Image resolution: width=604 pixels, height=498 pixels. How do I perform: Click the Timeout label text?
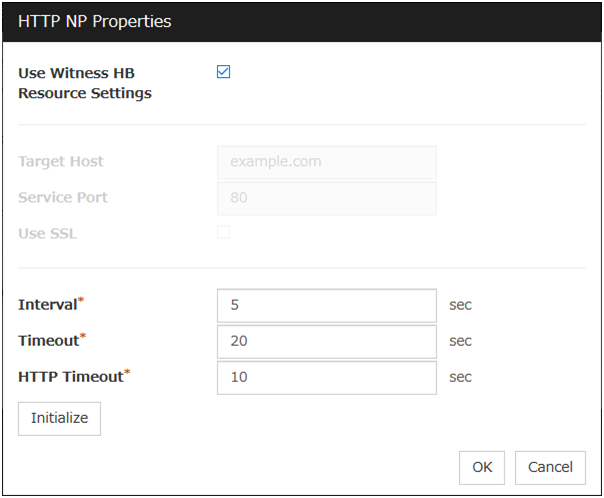point(48,341)
